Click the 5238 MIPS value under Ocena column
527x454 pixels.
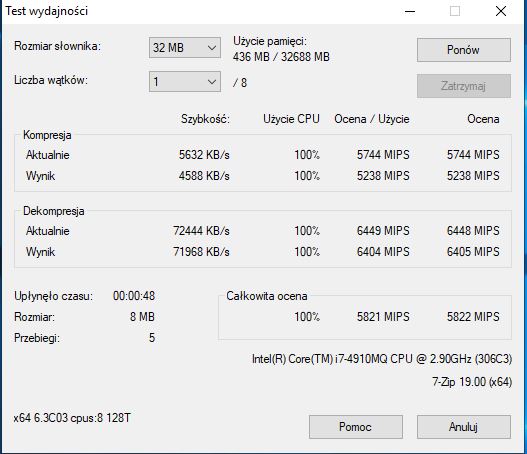click(x=473, y=175)
